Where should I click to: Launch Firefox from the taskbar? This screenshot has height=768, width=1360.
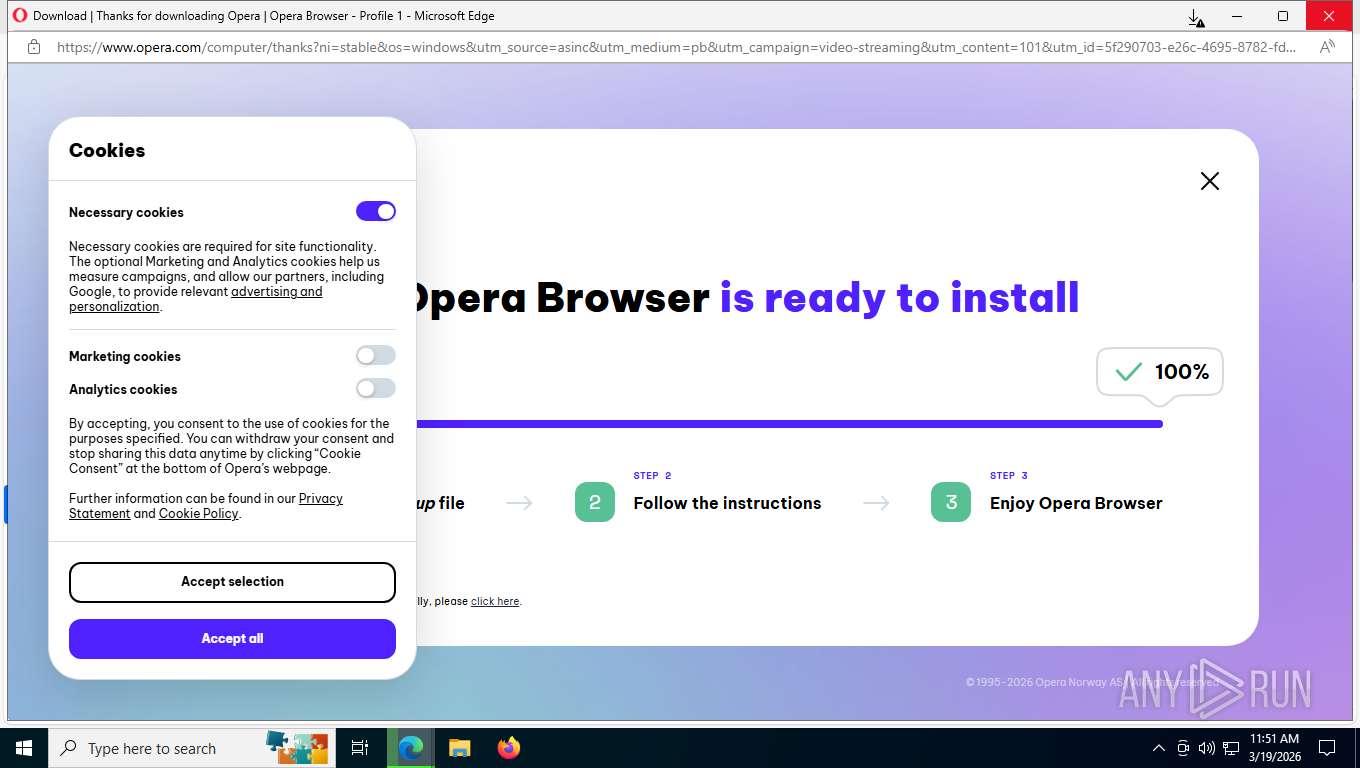509,748
